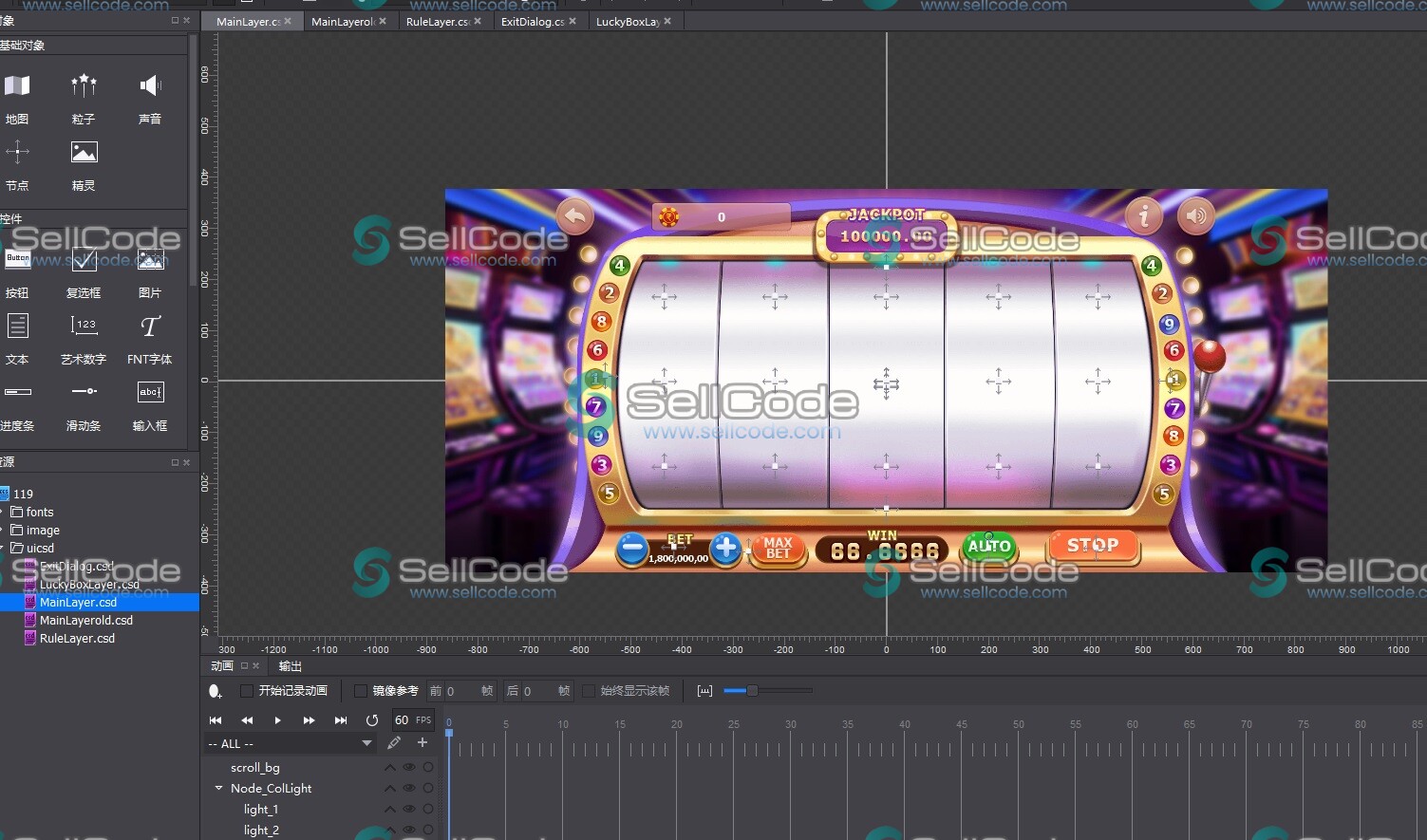Pick the sprite (精灵) object icon
The width and height of the screenshot is (1427, 840).
84,153
